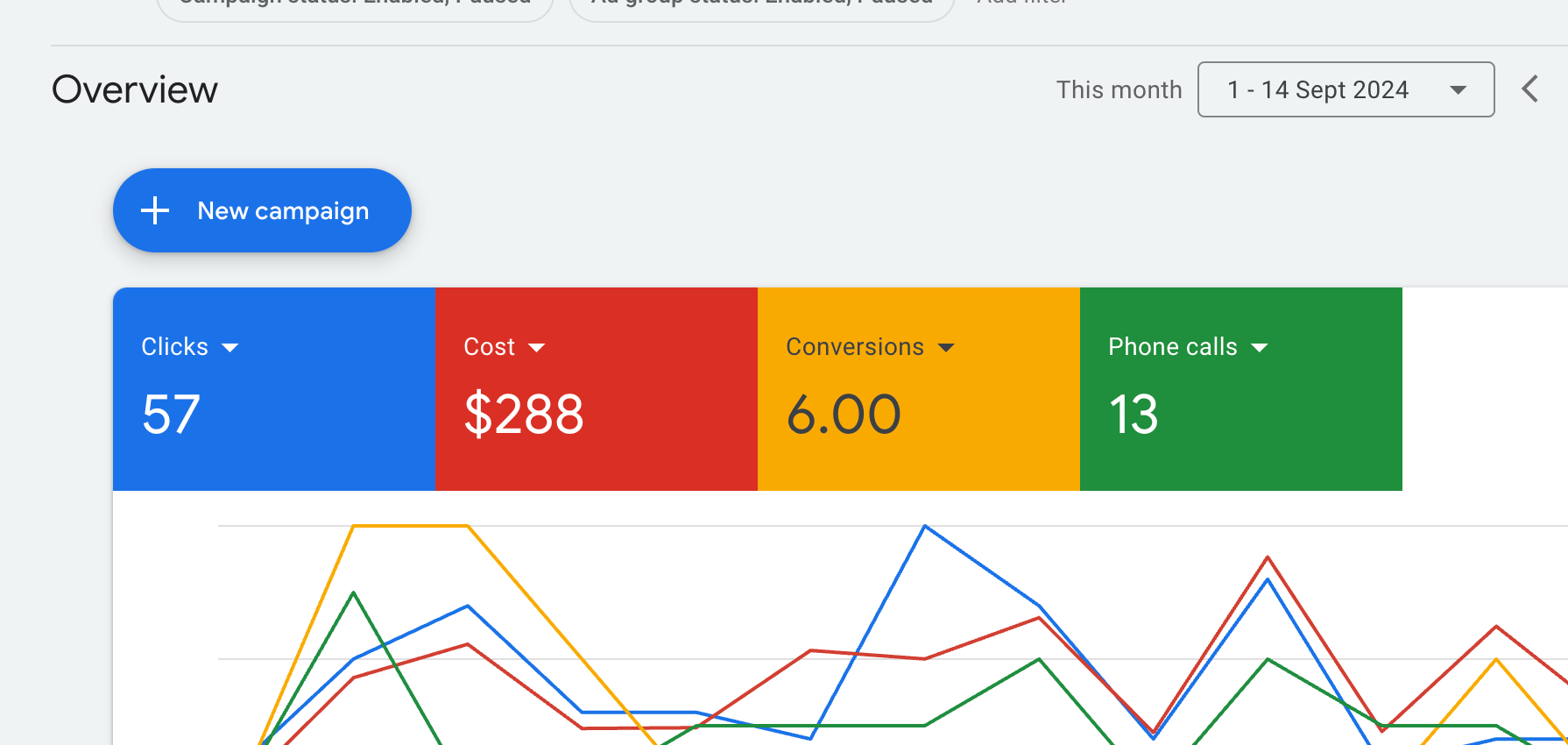Select the 1 - 14 Sept 2024 date text
The width and height of the screenshot is (1568, 745).
pos(1317,89)
